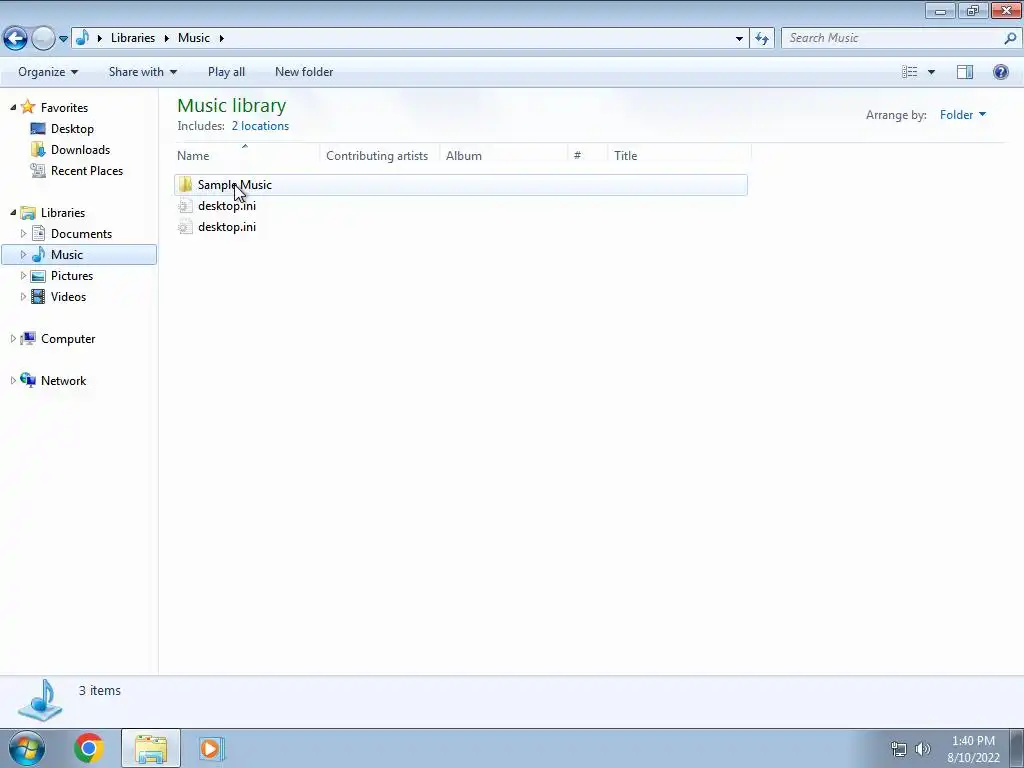Open the volume speaker tray icon
The width and height of the screenshot is (1024, 768).
(923, 749)
